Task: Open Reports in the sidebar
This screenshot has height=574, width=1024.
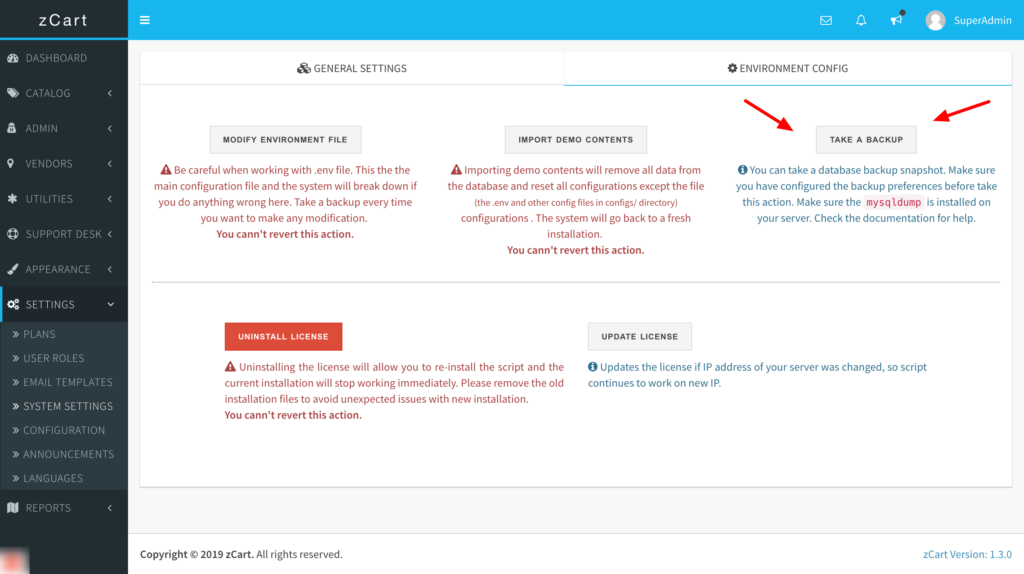Action: [x=48, y=508]
